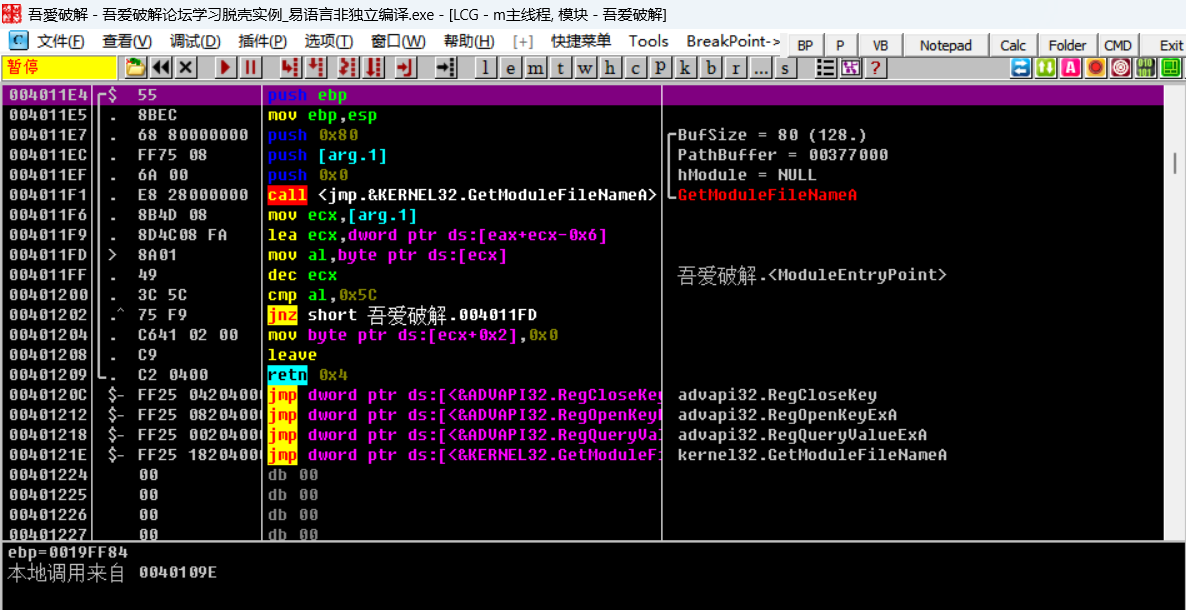Click the black Go To Address arrow icon

point(446,67)
